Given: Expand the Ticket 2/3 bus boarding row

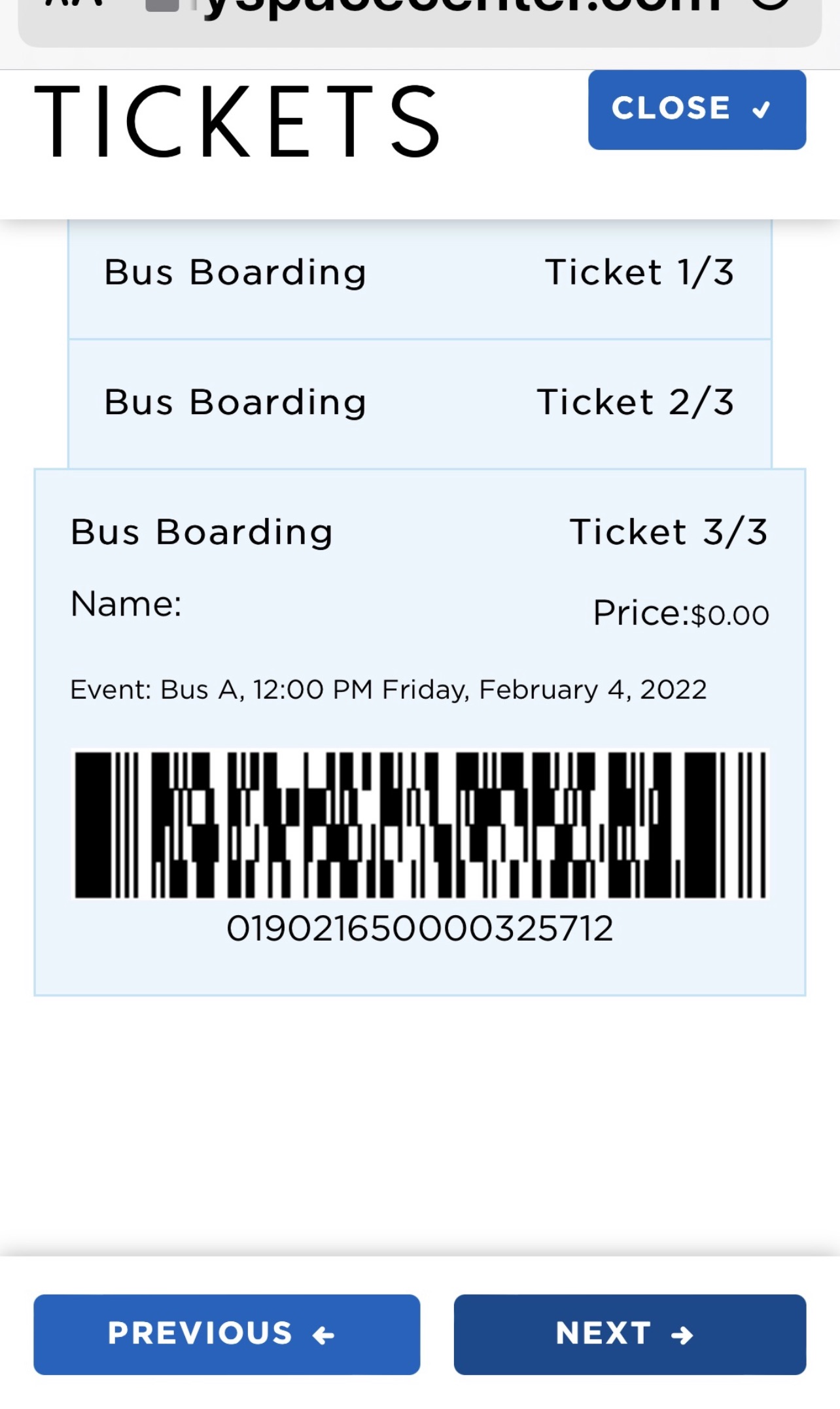Looking at the screenshot, I should [x=419, y=403].
